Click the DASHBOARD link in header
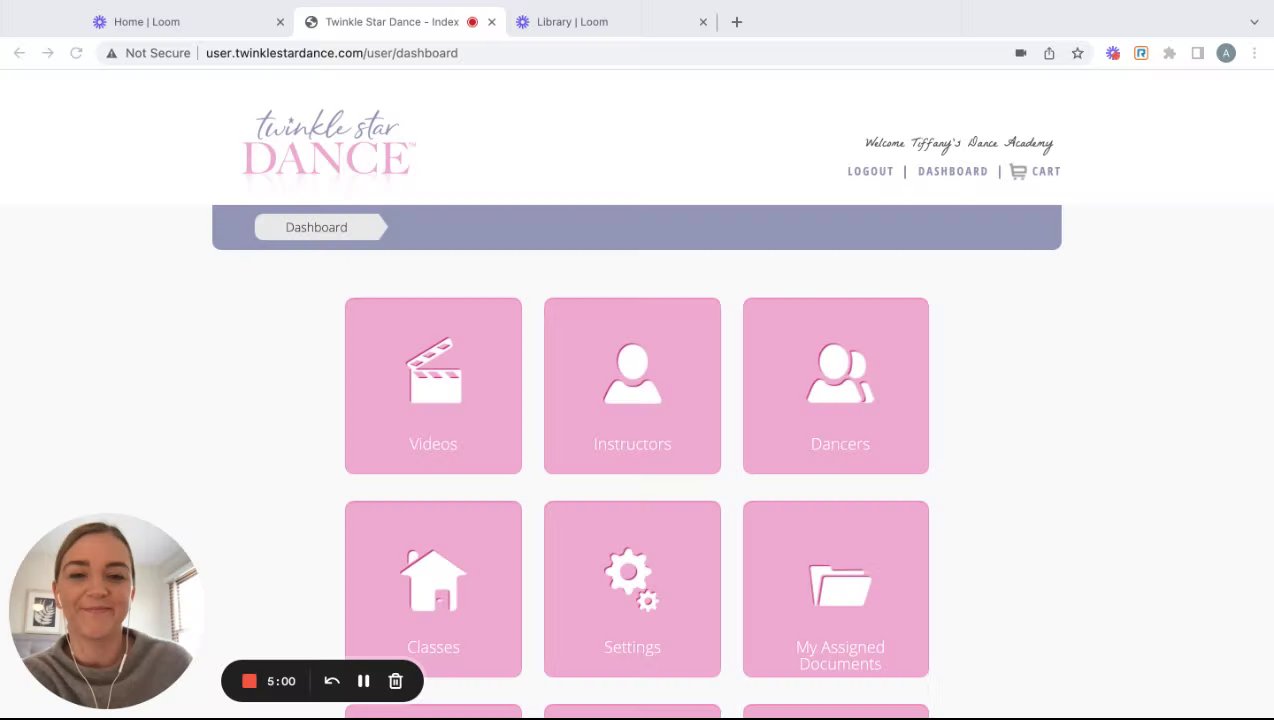The height and width of the screenshot is (720, 1274). [x=952, y=171]
